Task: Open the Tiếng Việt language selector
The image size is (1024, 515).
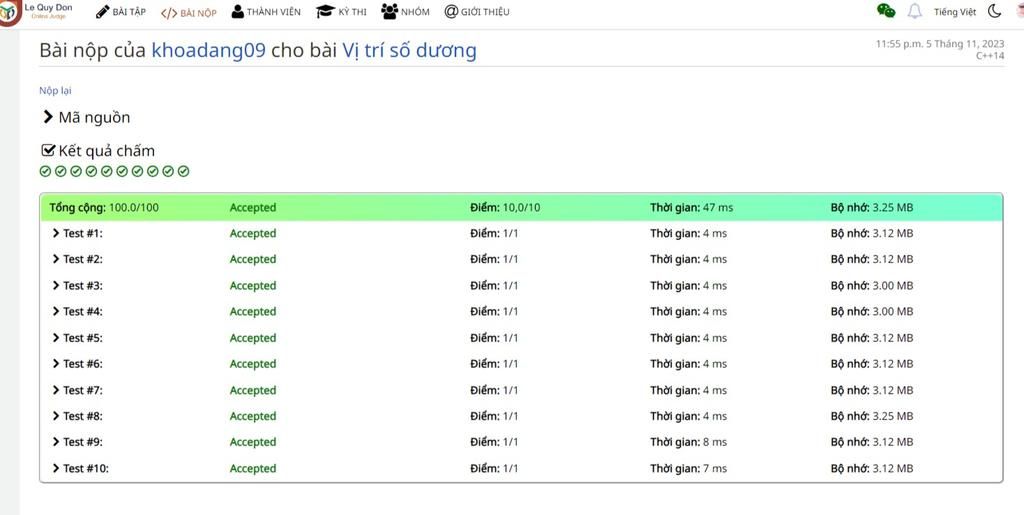Action: coord(955,12)
